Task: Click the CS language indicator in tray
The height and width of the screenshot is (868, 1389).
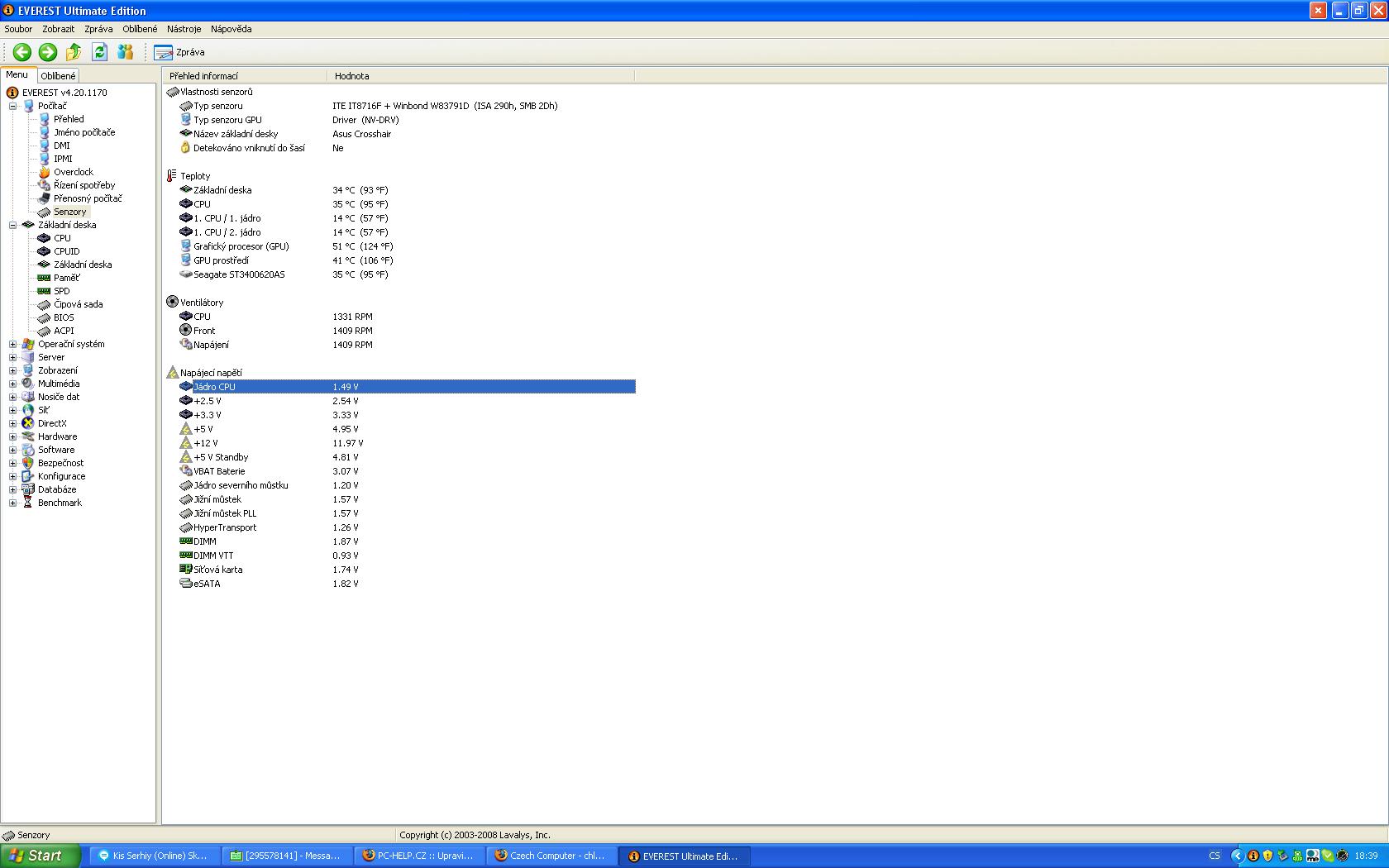Action: coord(1215,856)
